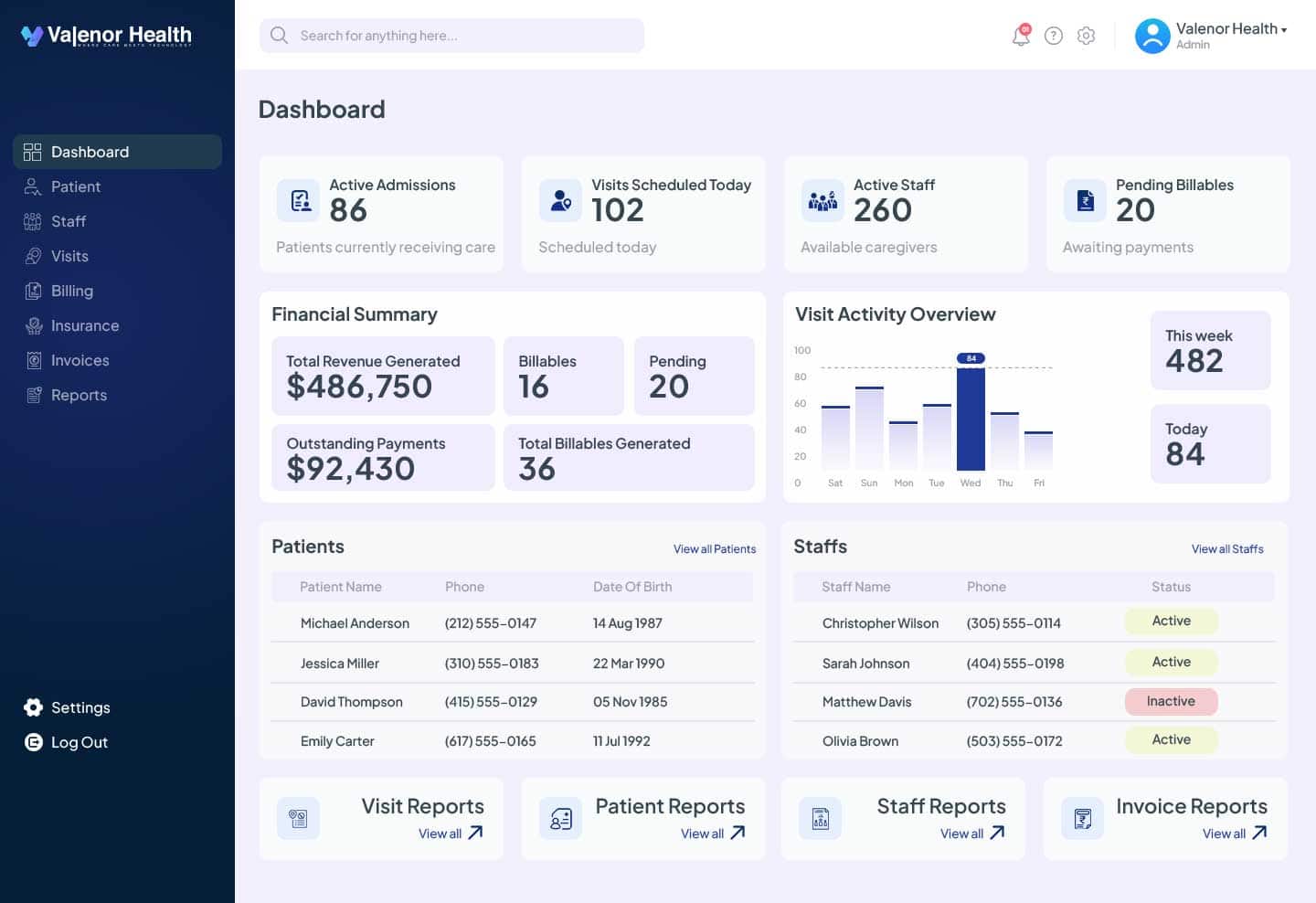Viewport: 1316px width, 903px height.
Task: Go to Dashboard in the sidebar
Action: click(117, 152)
